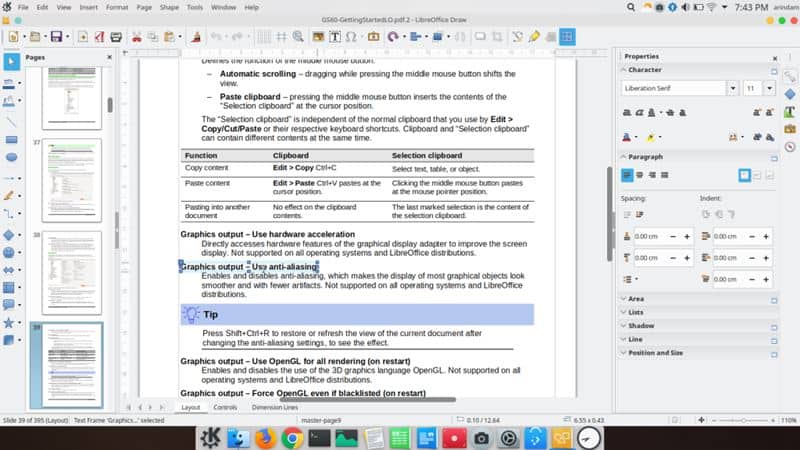Set paragraph alignment to Align Left

coord(627,175)
